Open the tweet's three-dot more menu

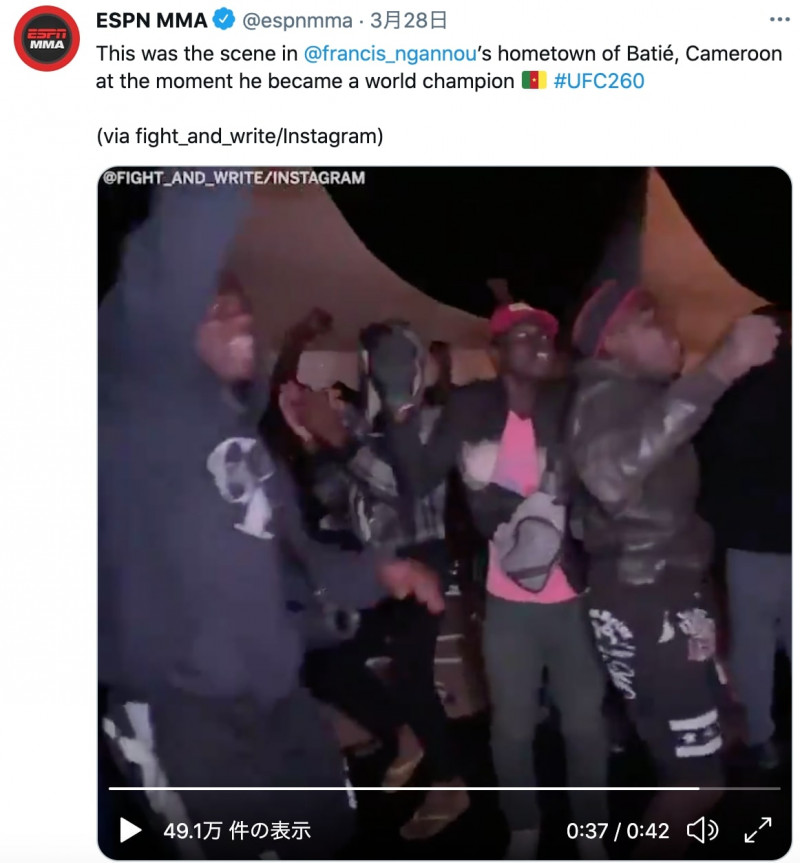click(779, 20)
